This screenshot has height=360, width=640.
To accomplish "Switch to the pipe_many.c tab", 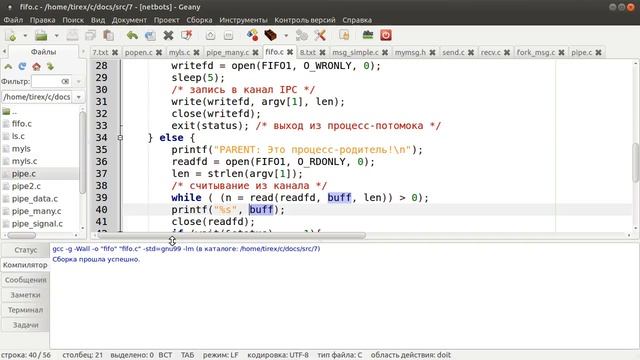I will pyautogui.click(x=228, y=53).
